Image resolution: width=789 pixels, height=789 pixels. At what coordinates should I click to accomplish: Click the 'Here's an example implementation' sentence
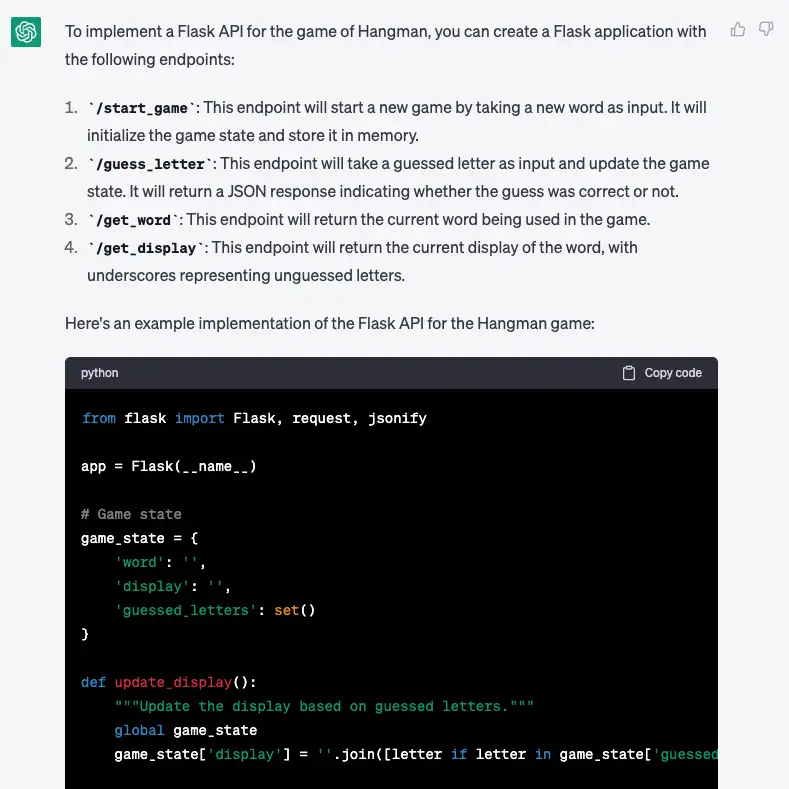346,322
